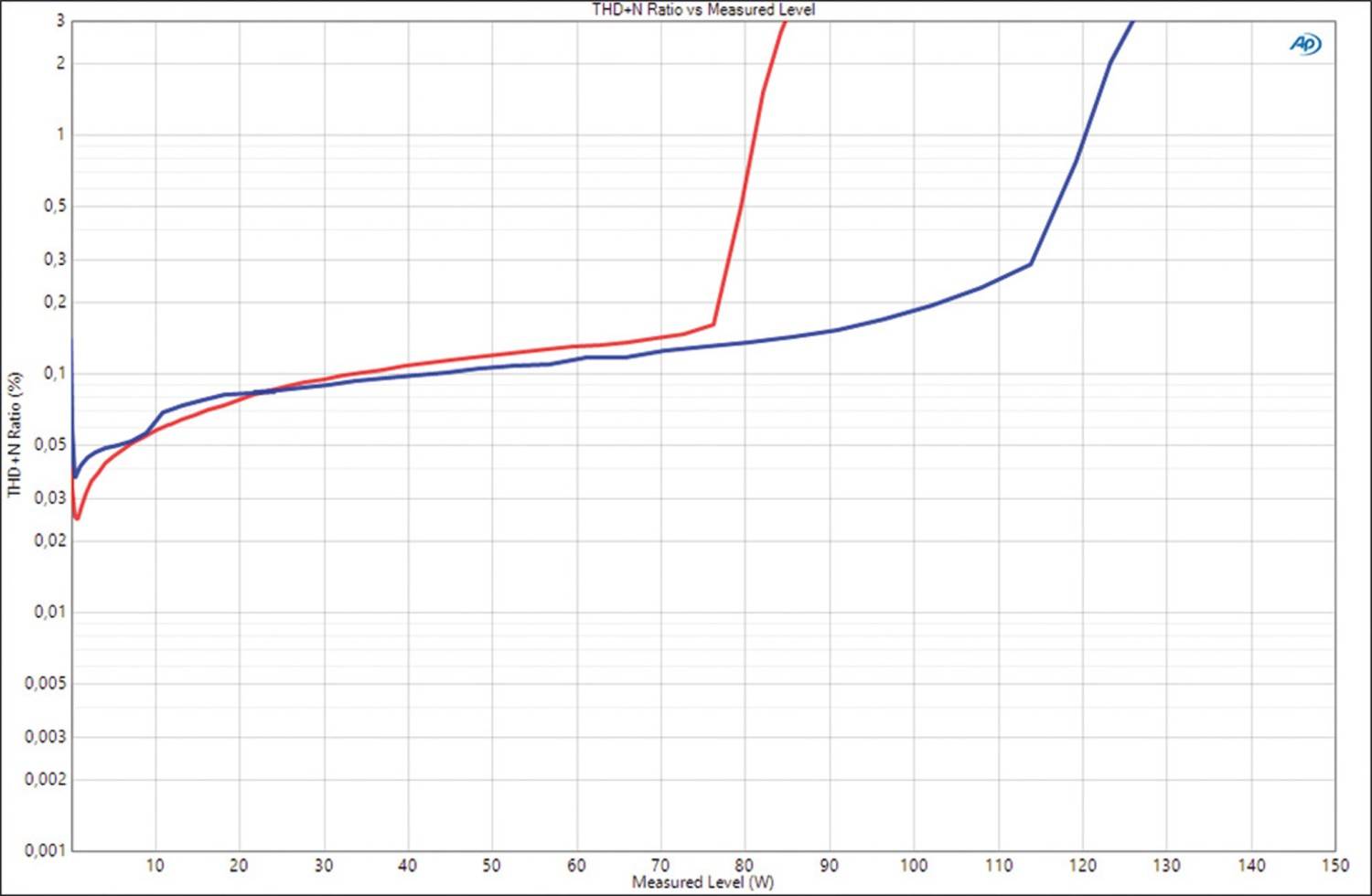The image size is (1372, 896).
Task: Click the Y-axis value 0,02
Action: pos(50,540)
